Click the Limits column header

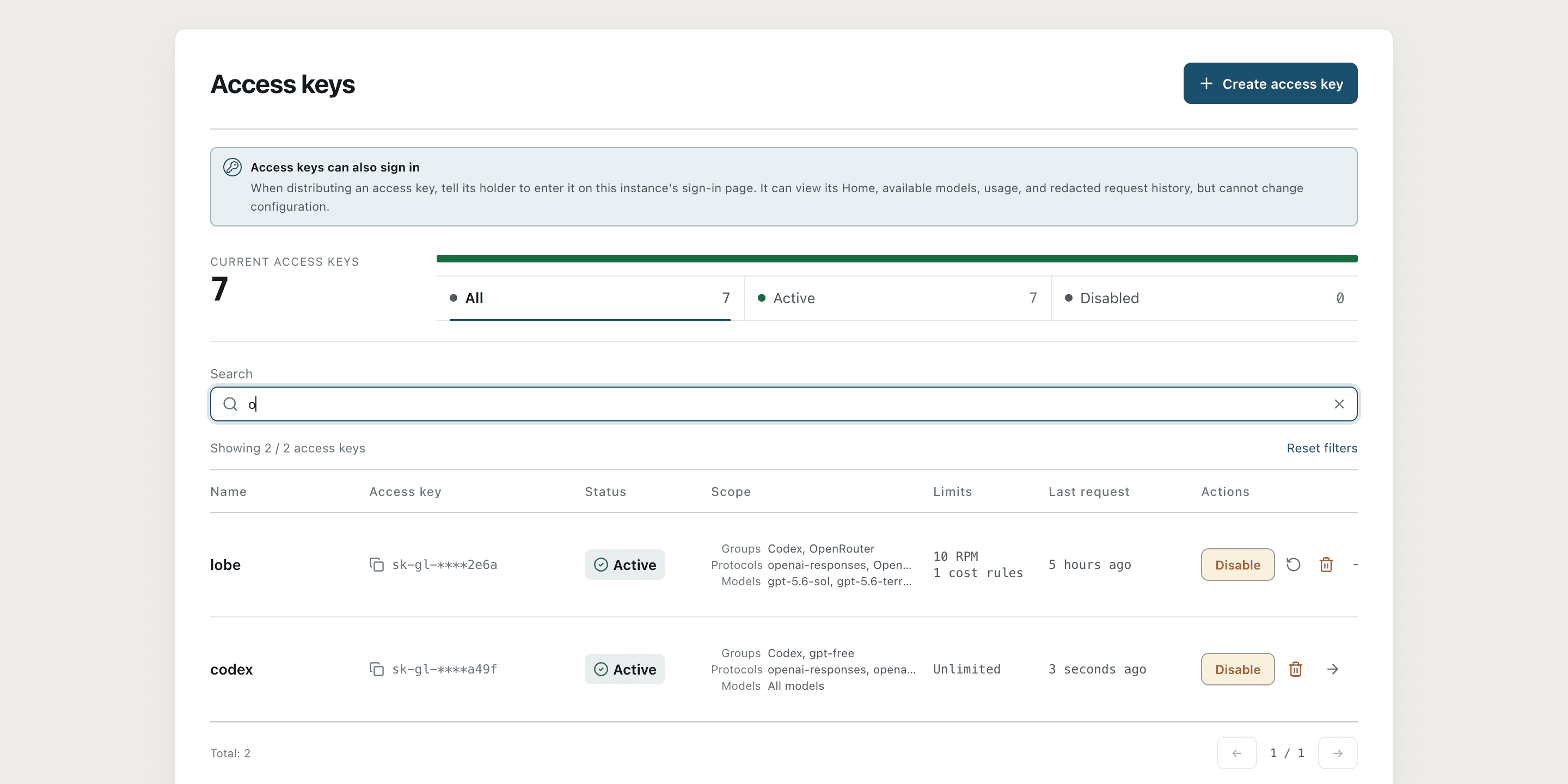point(952,492)
